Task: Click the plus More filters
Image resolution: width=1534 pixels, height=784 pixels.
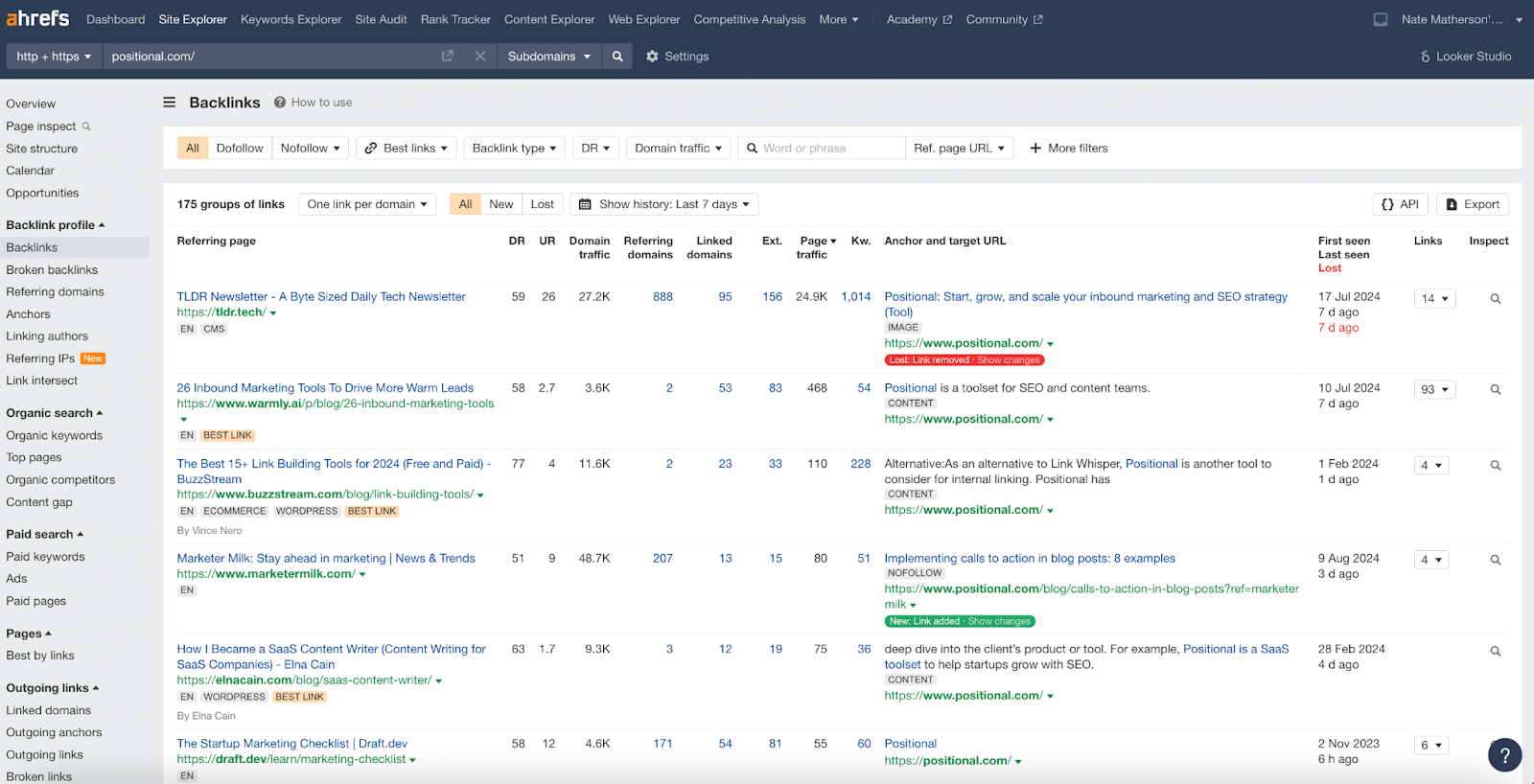Action: click(1069, 149)
